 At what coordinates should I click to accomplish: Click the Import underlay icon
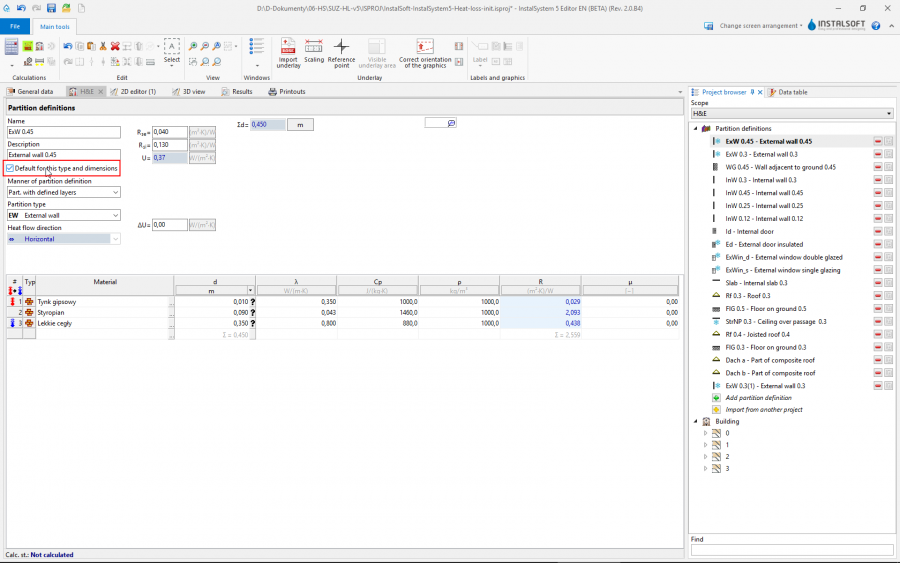point(288,47)
